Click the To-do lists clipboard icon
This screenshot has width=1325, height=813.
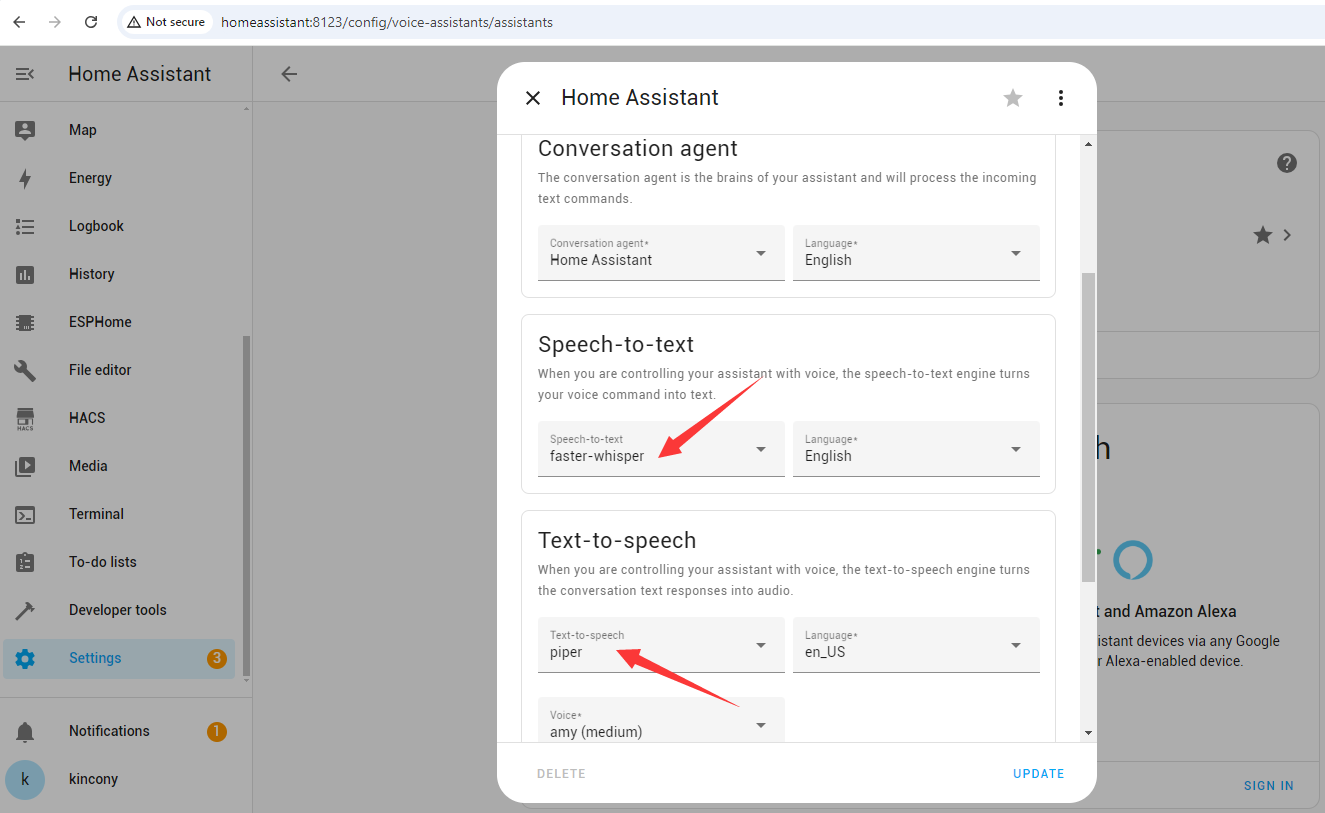[25, 562]
